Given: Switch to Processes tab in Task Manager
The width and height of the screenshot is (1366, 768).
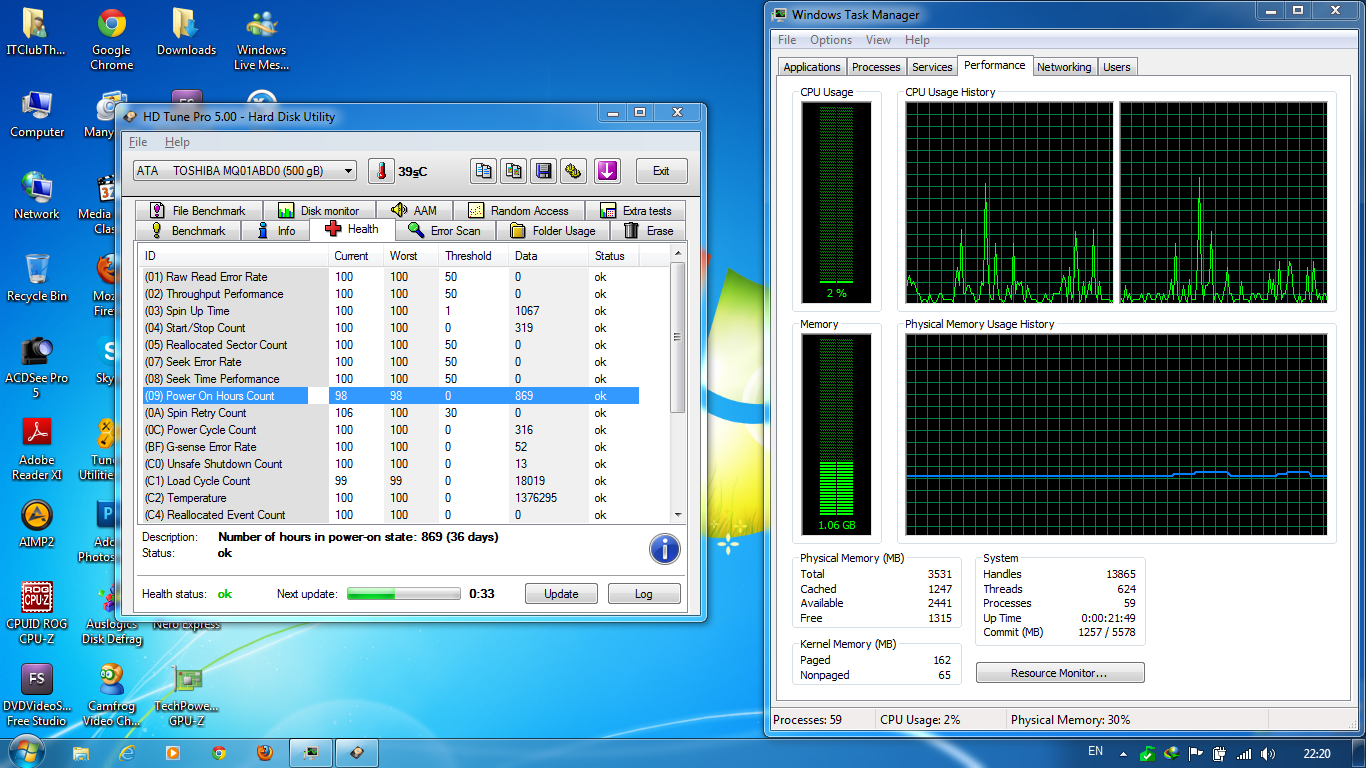Looking at the screenshot, I should pyautogui.click(x=876, y=67).
